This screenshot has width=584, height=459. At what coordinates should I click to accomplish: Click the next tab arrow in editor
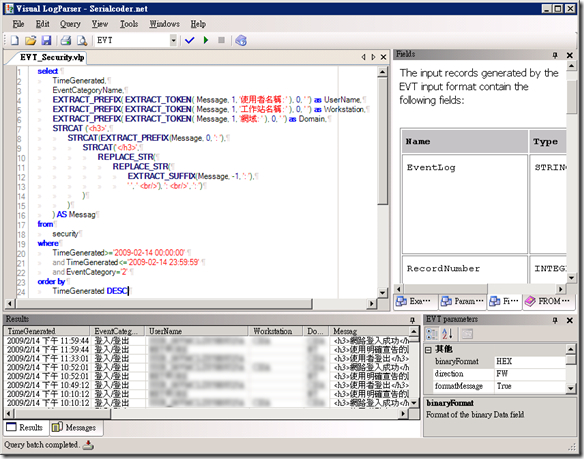coord(373,57)
